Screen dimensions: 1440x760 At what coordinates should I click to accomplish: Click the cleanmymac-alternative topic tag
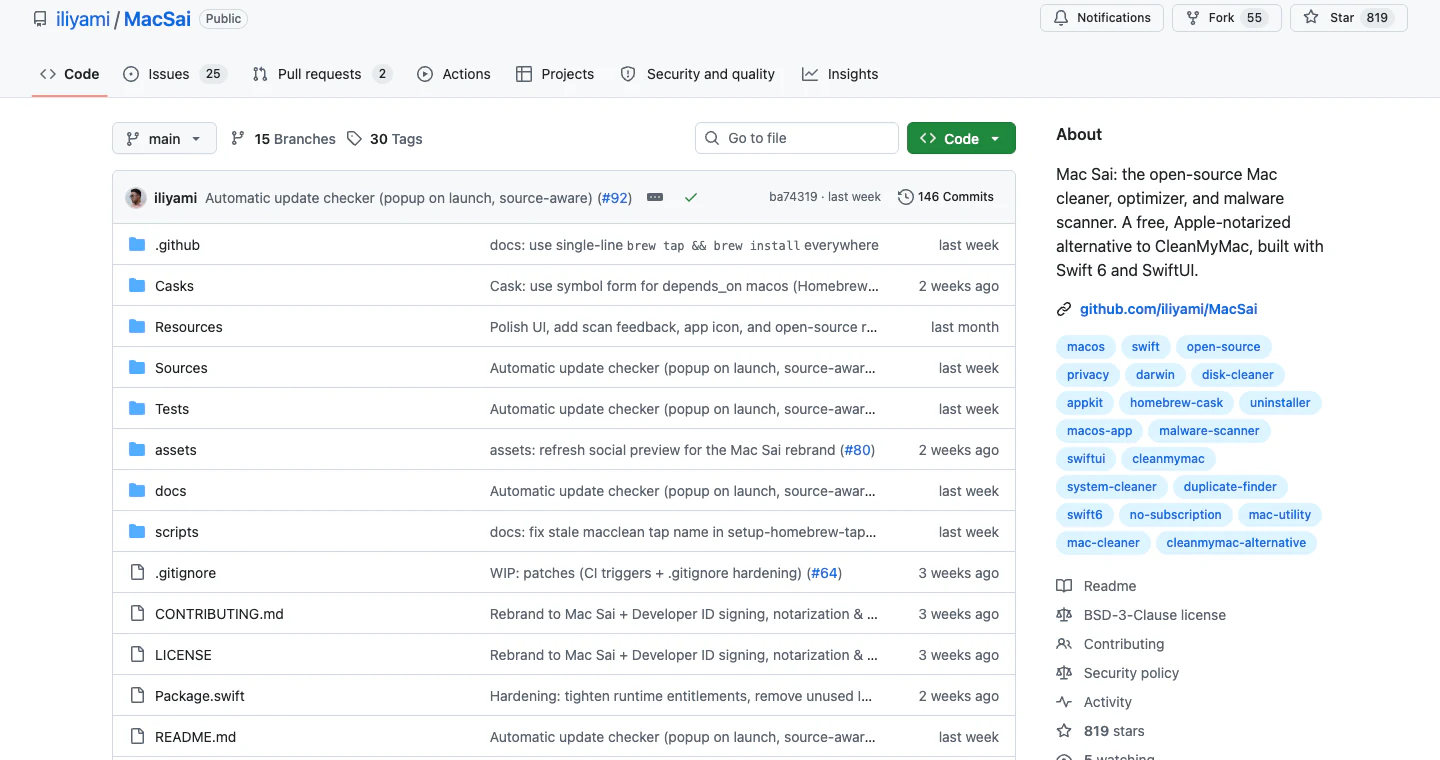(x=1236, y=543)
